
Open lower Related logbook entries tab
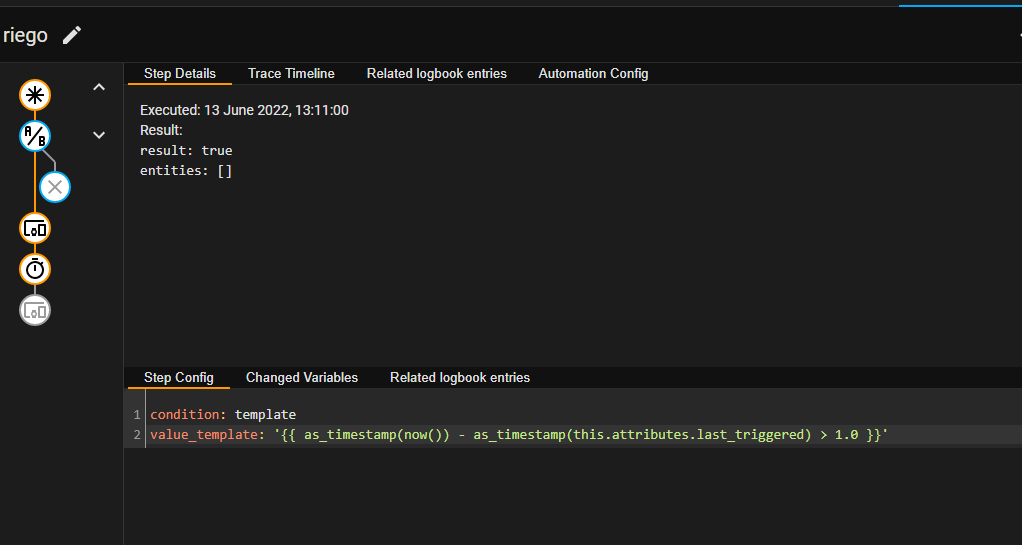tap(460, 377)
